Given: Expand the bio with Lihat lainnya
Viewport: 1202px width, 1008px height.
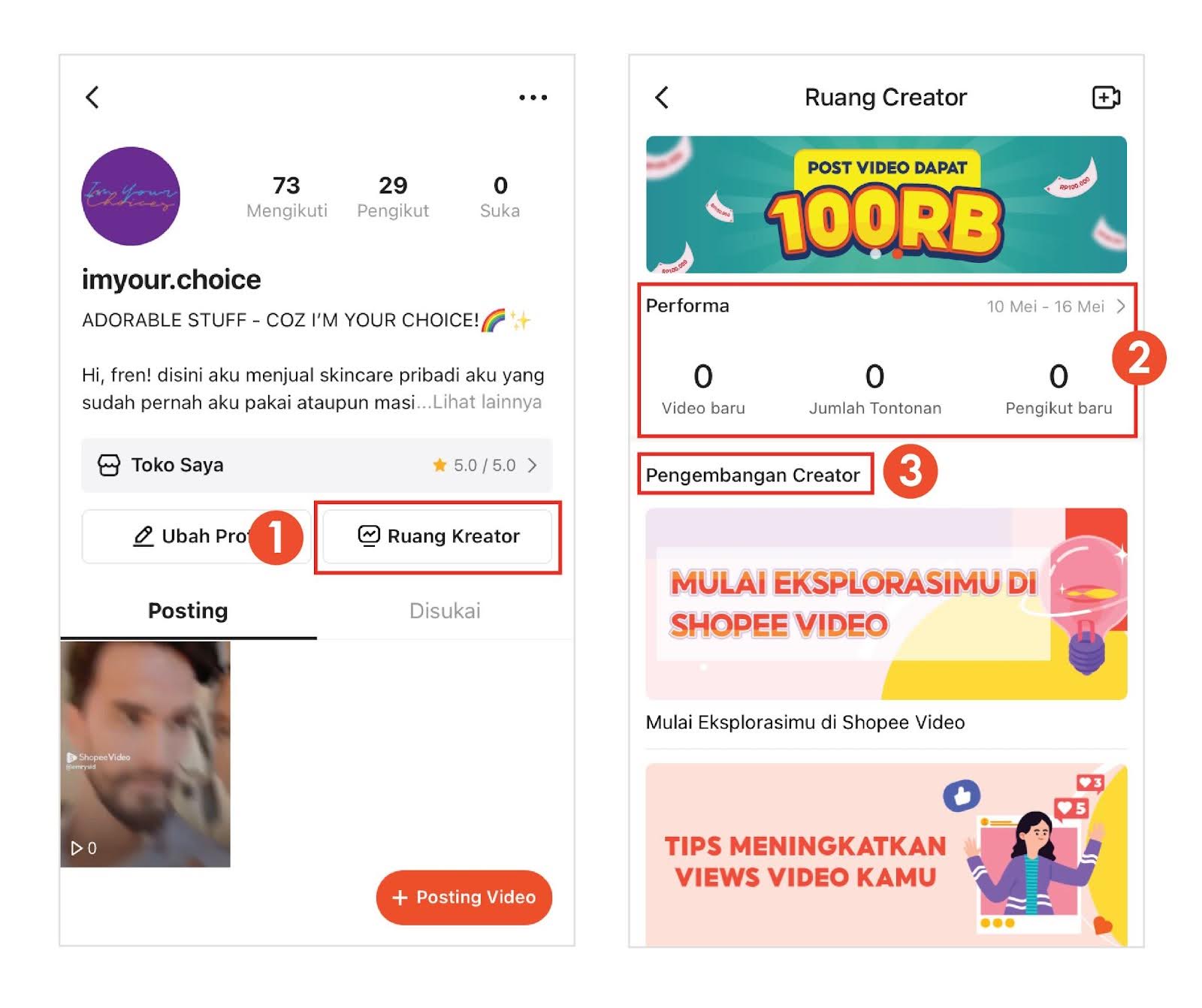Looking at the screenshot, I should click(486, 402).
